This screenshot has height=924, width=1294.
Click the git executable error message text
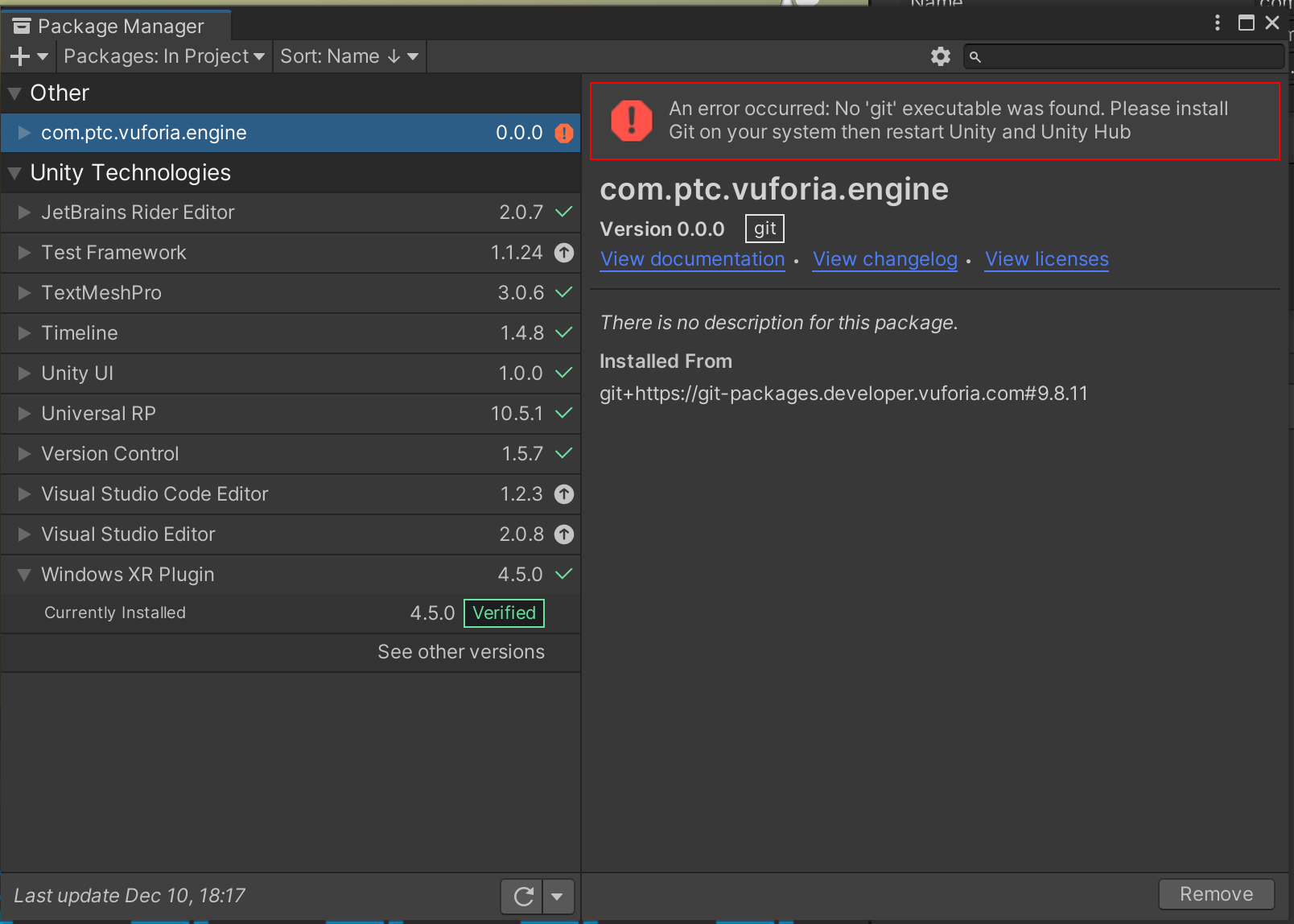[x=949, y=120]
